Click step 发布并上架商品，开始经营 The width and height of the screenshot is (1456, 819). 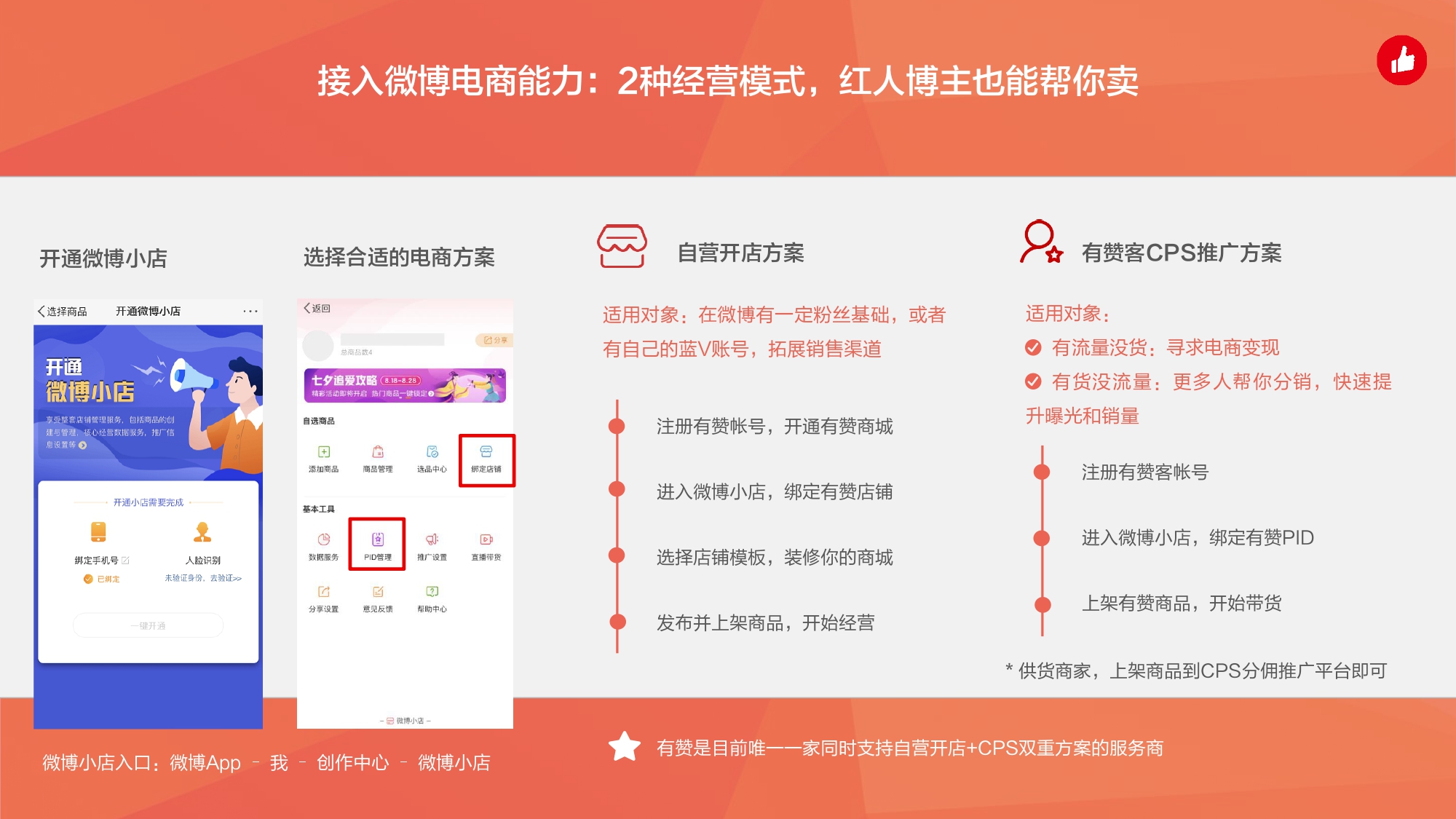[765, 623]
